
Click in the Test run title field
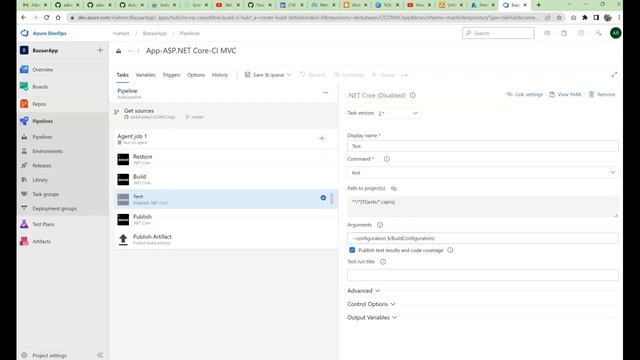[x=482, y=275]
